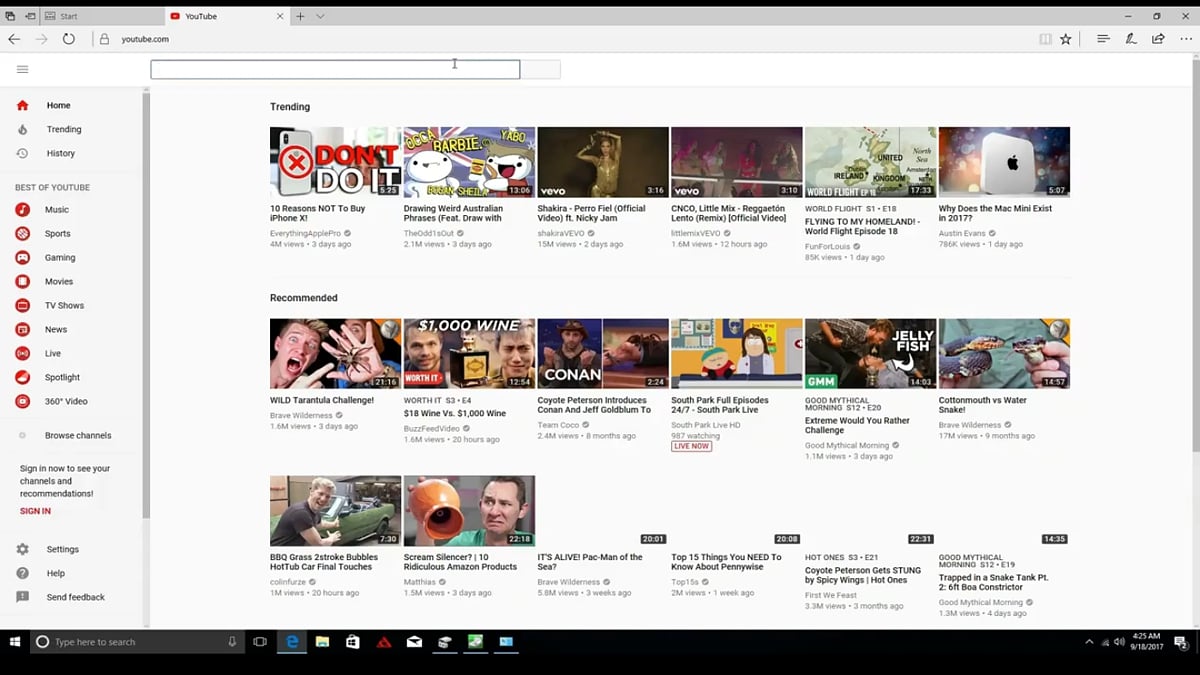
Task: Expand the Edge tab list chevron
Action: coord(320,16)
